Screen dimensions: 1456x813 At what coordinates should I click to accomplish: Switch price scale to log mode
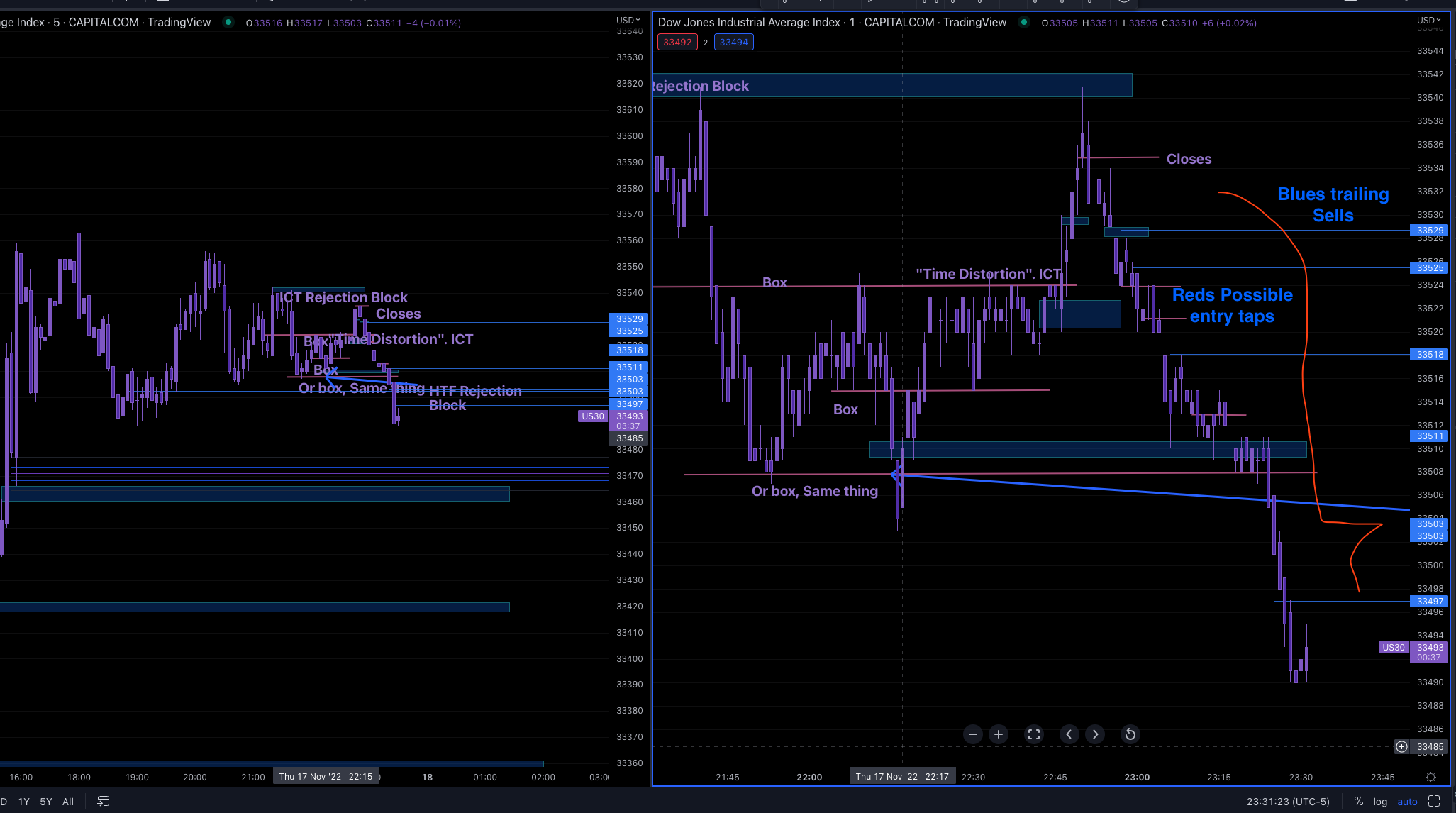point(1380,801)
